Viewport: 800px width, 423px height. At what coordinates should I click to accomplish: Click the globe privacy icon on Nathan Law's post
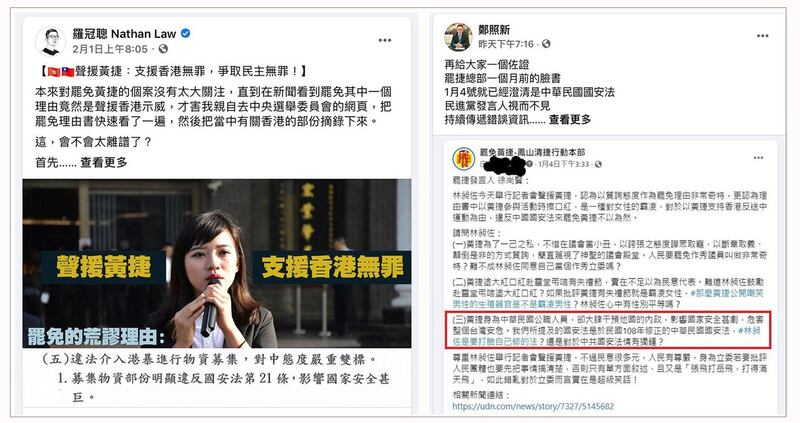coord(163,49)
